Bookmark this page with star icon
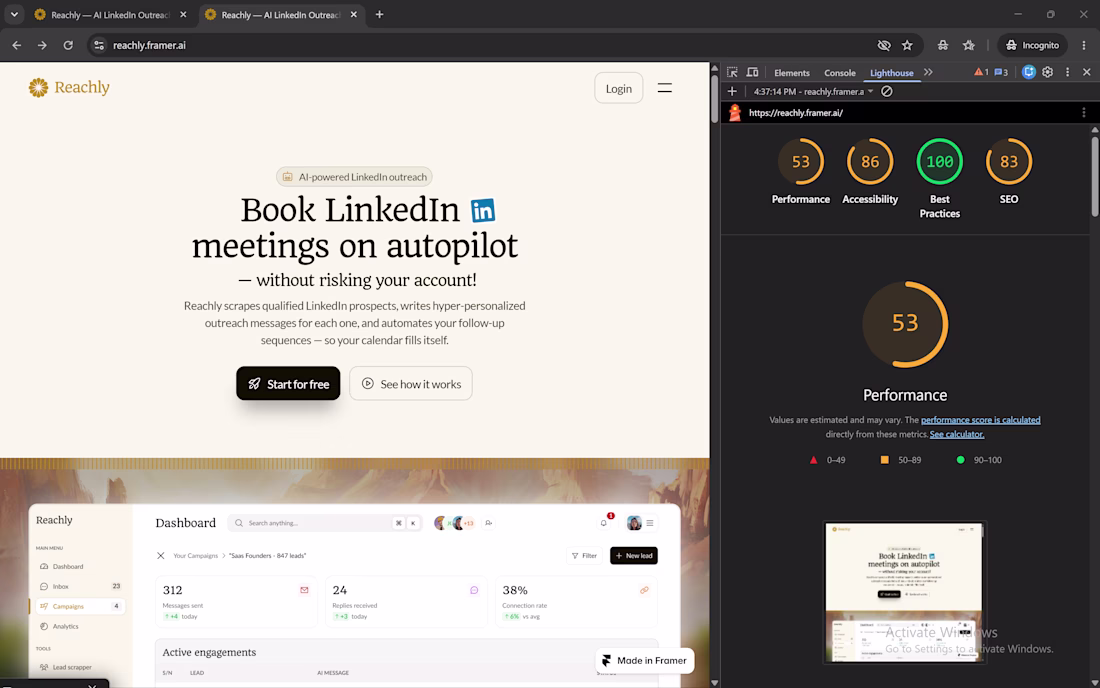Screen dimensions: 1100x688 tap(907, 45)
